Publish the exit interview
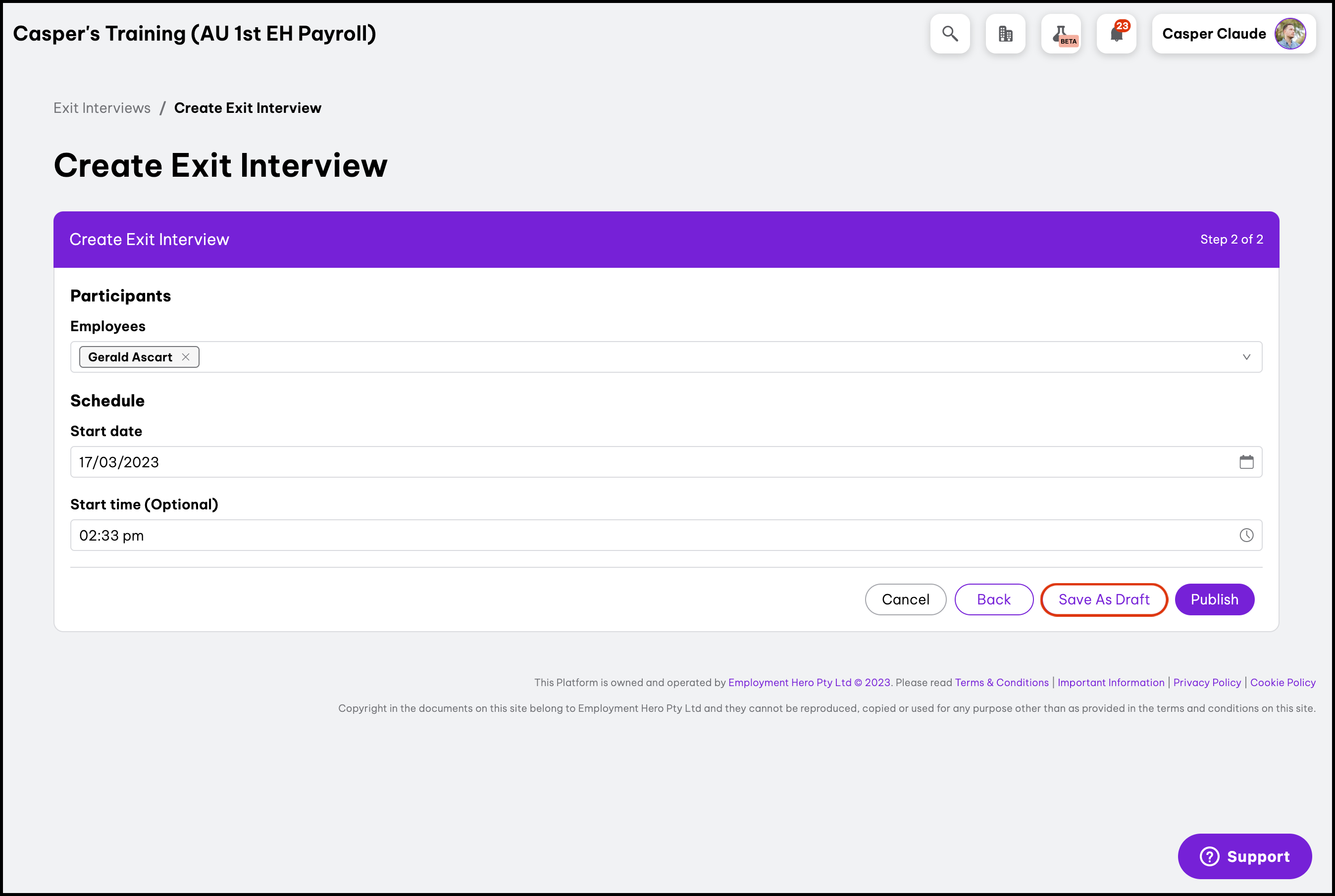The width and height of the screenshot is (1335, 896). coord(1214,599)
